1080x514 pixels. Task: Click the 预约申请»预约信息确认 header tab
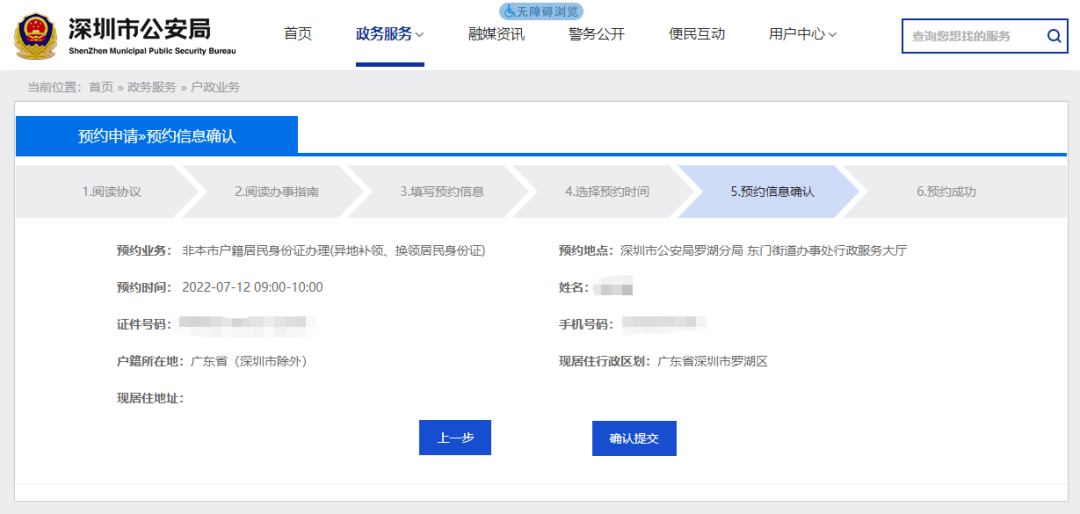click(x=157, y=136)
